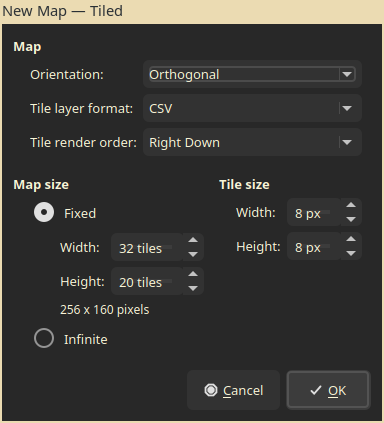The height and width of the screenshot is (423, 384).
Task: Increase map width with up arrow
Action: point(193,240)
